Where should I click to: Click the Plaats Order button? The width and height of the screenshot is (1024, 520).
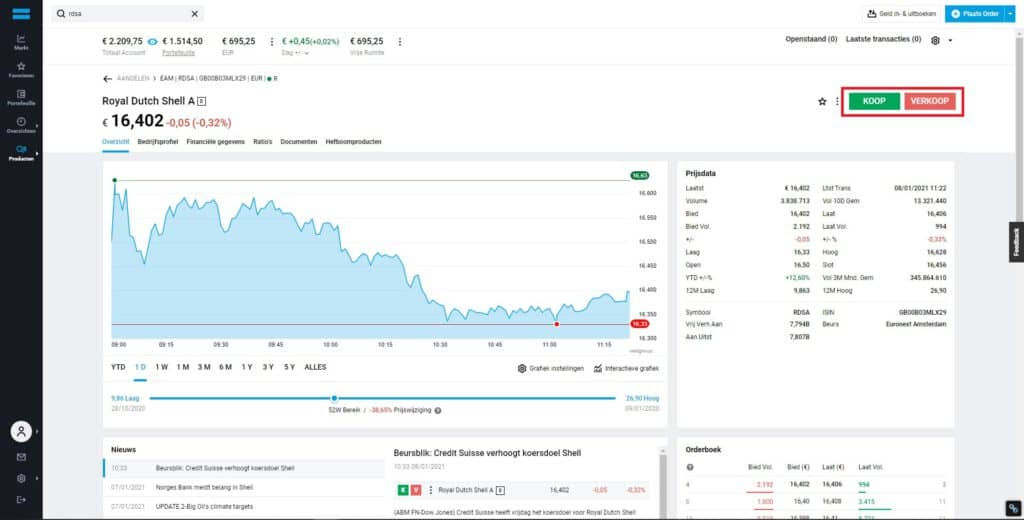coord(975,14)
